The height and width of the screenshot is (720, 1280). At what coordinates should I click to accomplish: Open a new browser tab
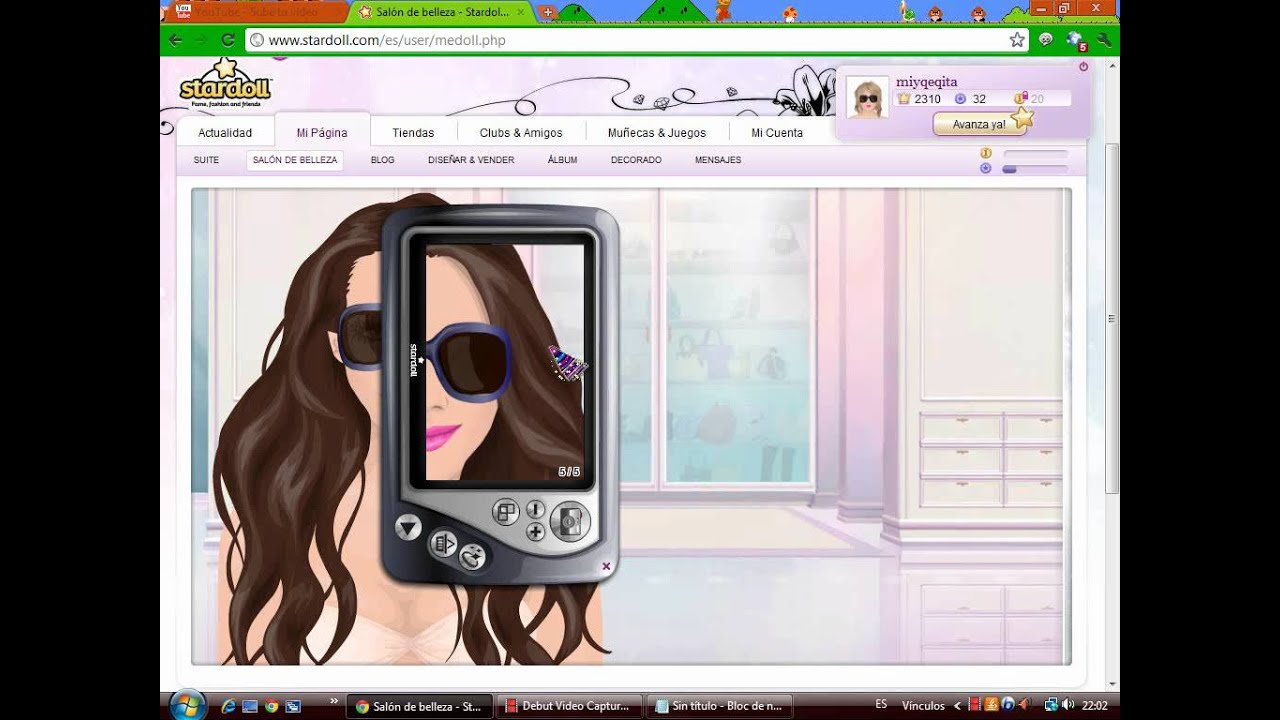[548, 12]
